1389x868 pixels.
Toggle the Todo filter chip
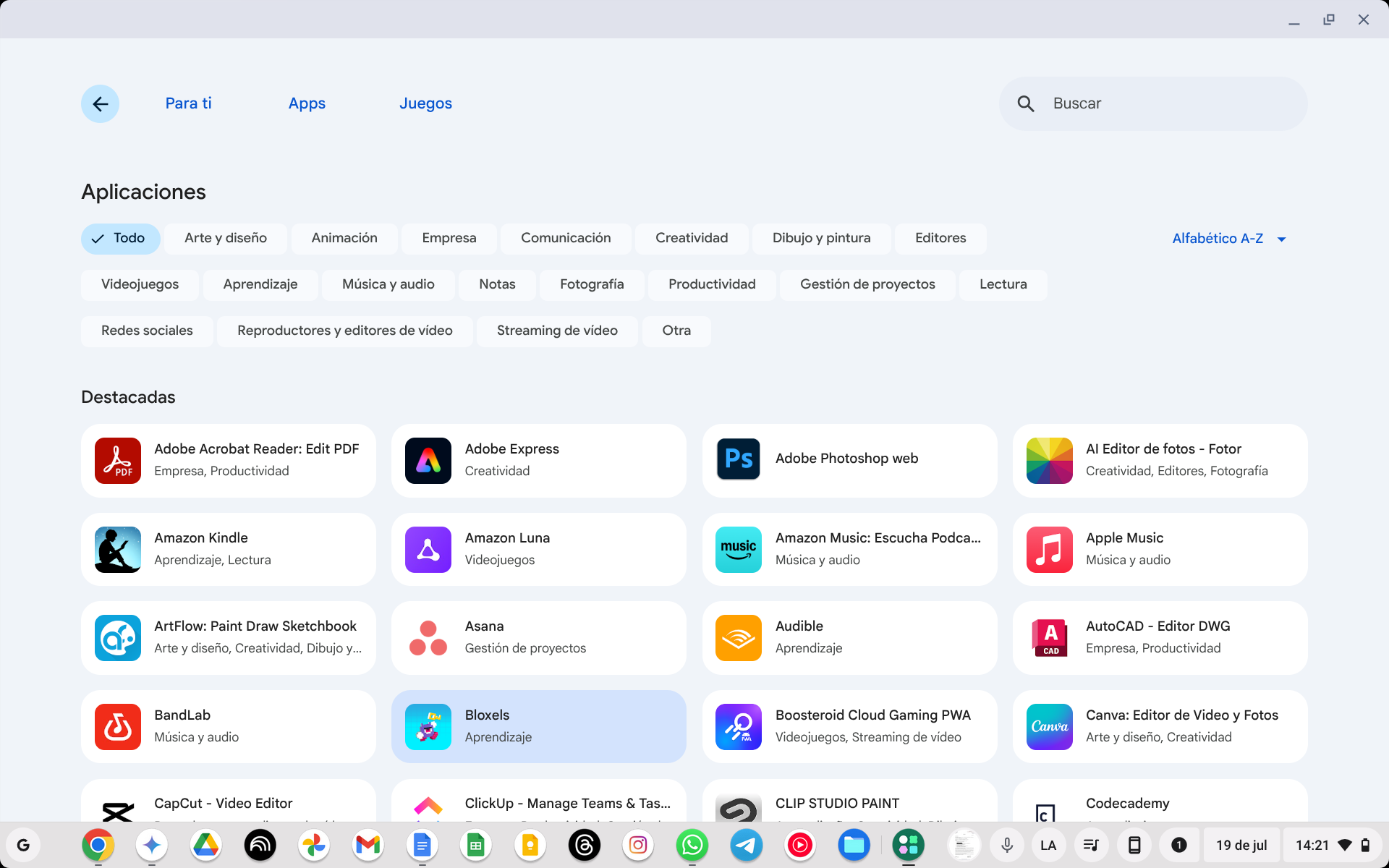point(120,239)
